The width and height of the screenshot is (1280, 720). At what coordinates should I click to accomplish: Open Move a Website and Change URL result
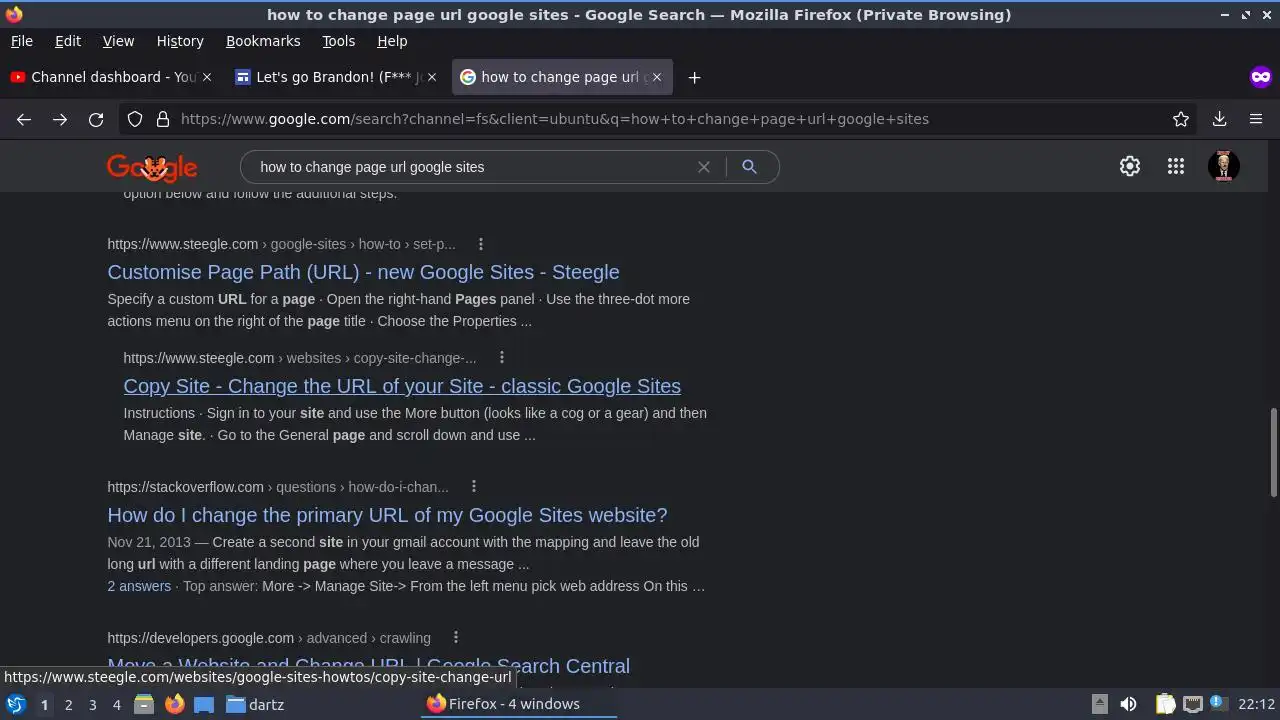click(368, 666)
